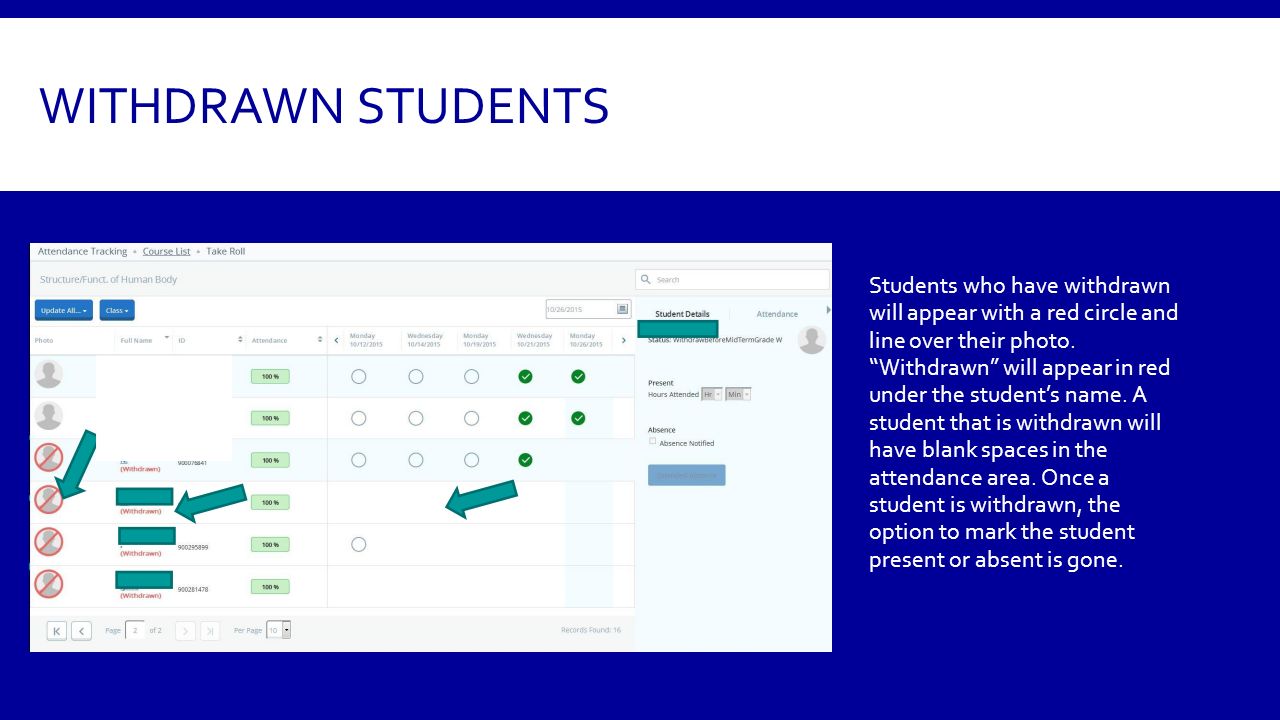Select ID text 900076841

[x=192, y=463]
